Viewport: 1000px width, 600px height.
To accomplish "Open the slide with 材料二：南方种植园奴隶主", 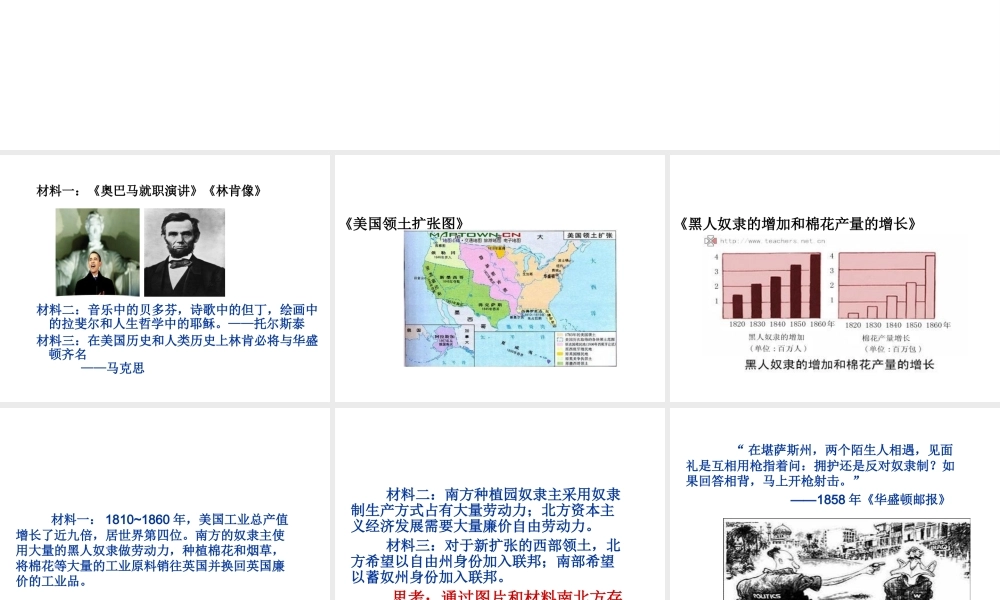I will pyautogui.click(x=499, y=504).
